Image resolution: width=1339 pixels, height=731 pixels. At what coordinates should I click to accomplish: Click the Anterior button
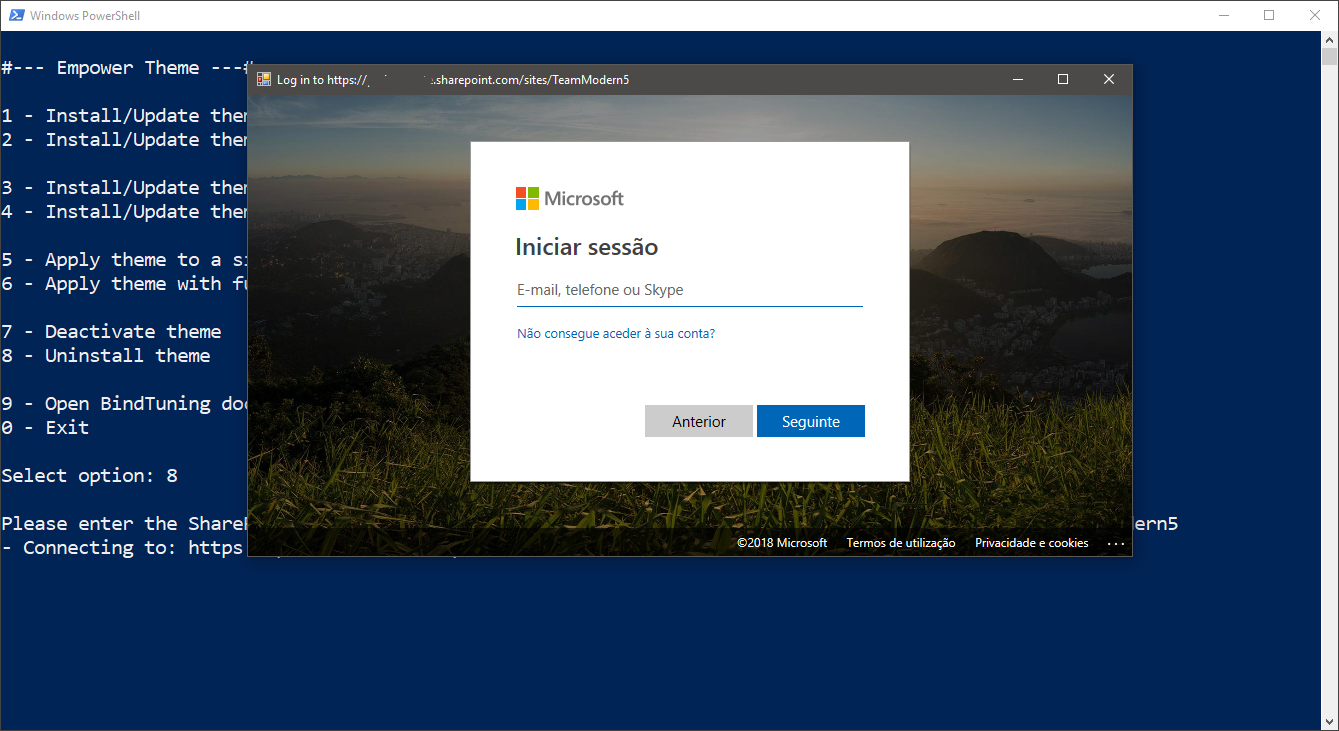pos(699,421)
